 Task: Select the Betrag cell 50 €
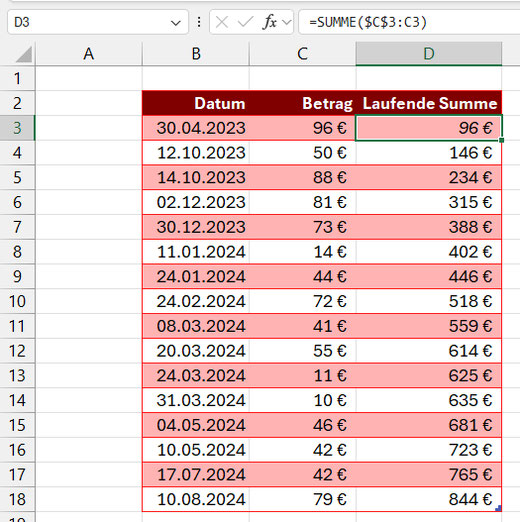pyautogui.click(x=302, y=153)
